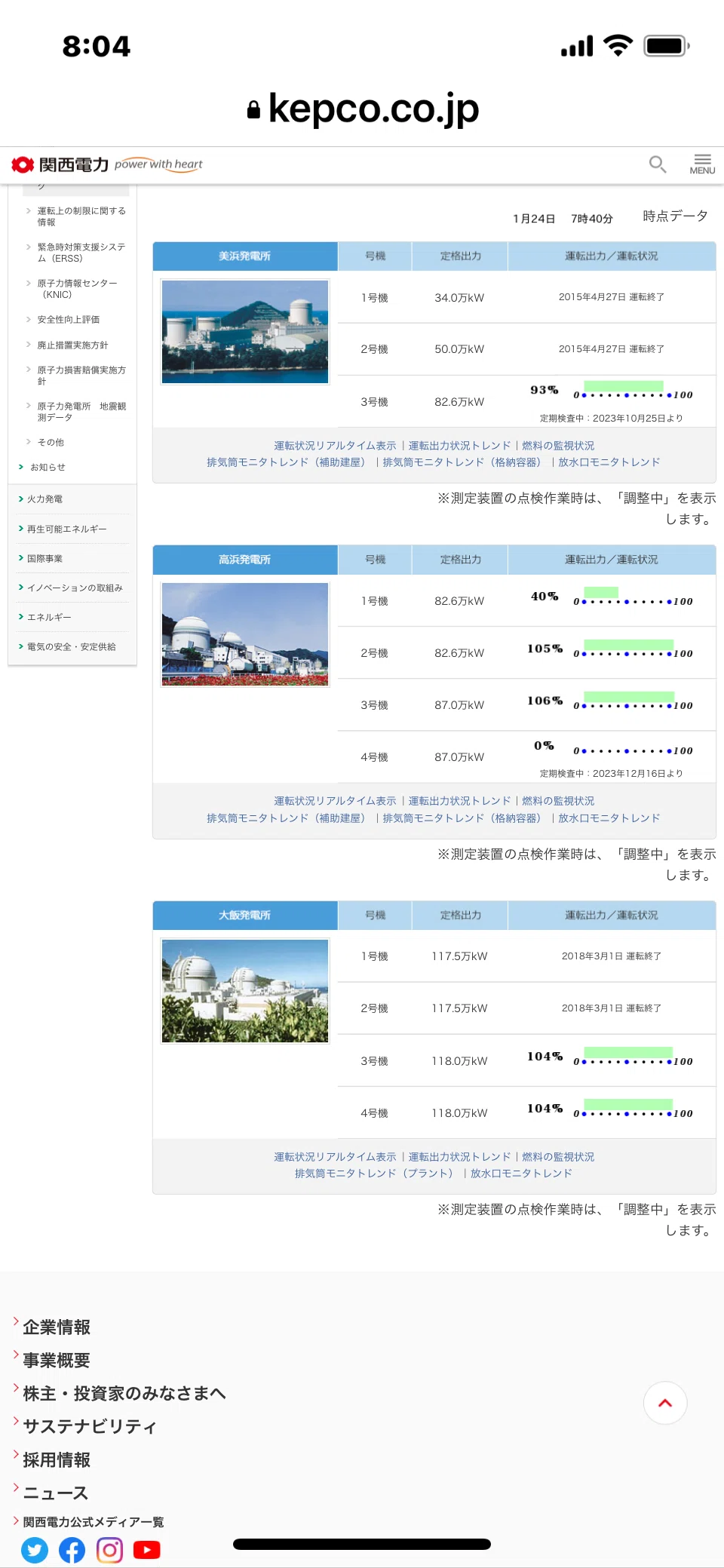The height and width of the screenshot is (1568, 724).
Task: Expand 火力発電 sidebar section
Action: coord(45,499)
